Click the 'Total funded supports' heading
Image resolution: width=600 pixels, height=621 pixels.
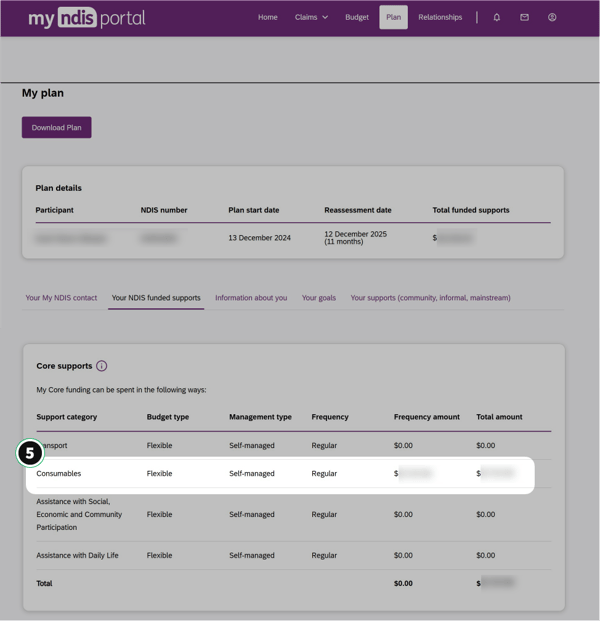(x=471, y=210)
